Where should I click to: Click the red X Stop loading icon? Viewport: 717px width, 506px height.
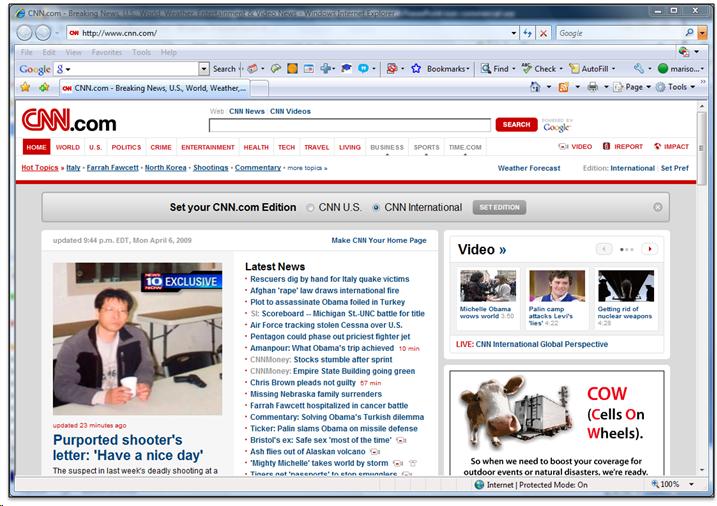[x=543, y=33]
